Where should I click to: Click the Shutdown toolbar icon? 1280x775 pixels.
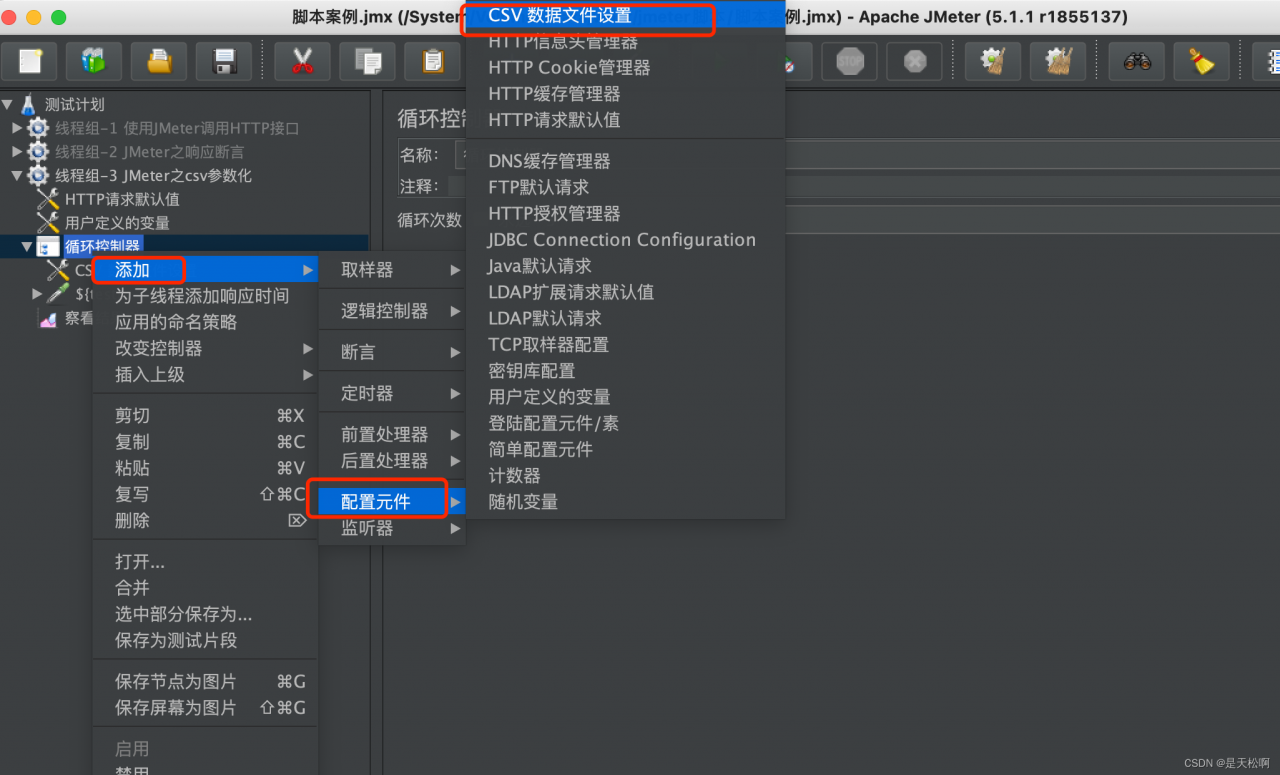tap(915, 62)
